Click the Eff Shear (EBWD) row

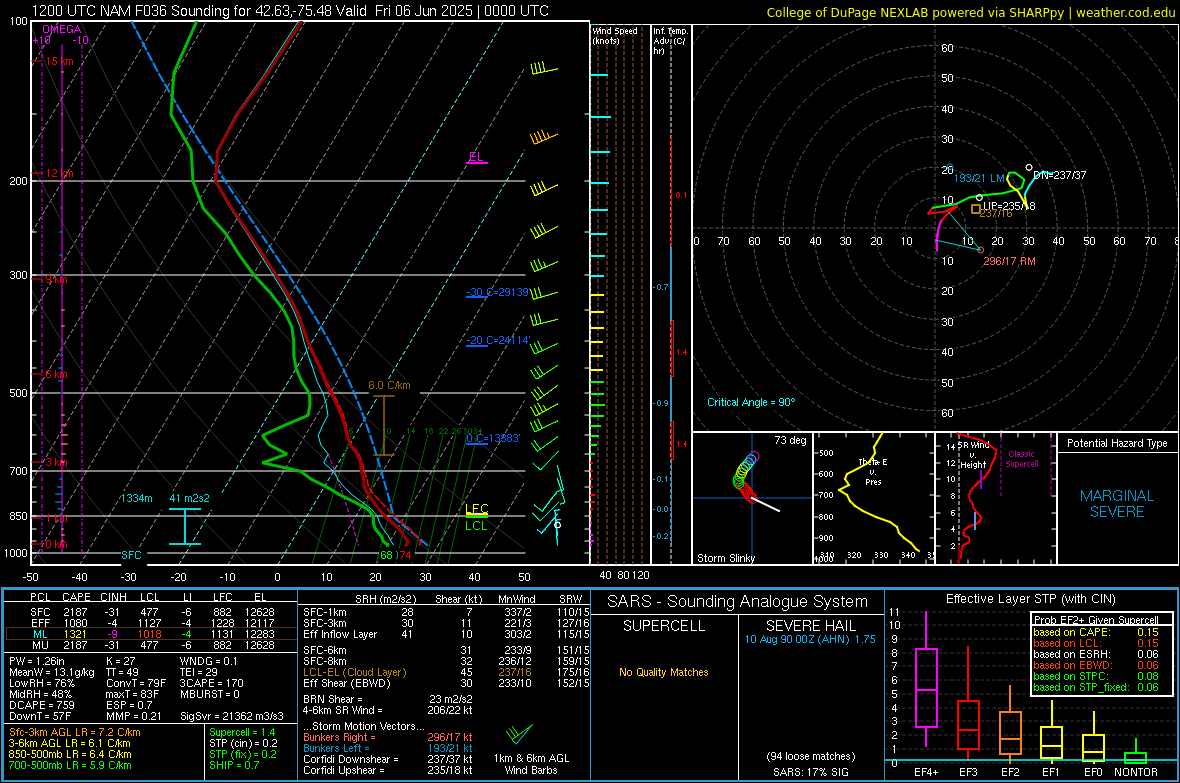446,683
